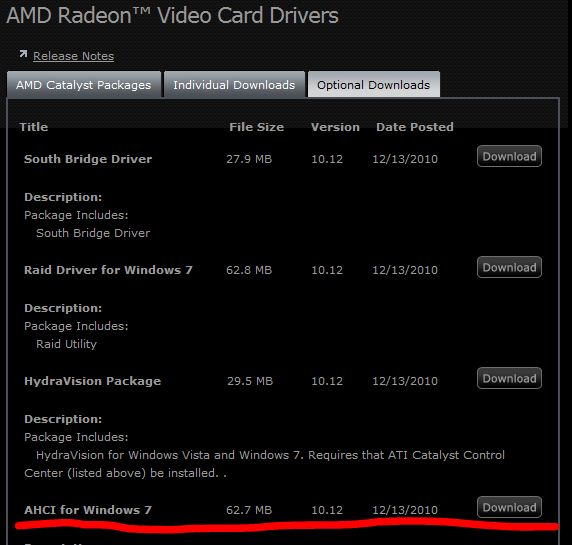Click the Date Posted column header

pyautogui.click(x=415, y=127)
